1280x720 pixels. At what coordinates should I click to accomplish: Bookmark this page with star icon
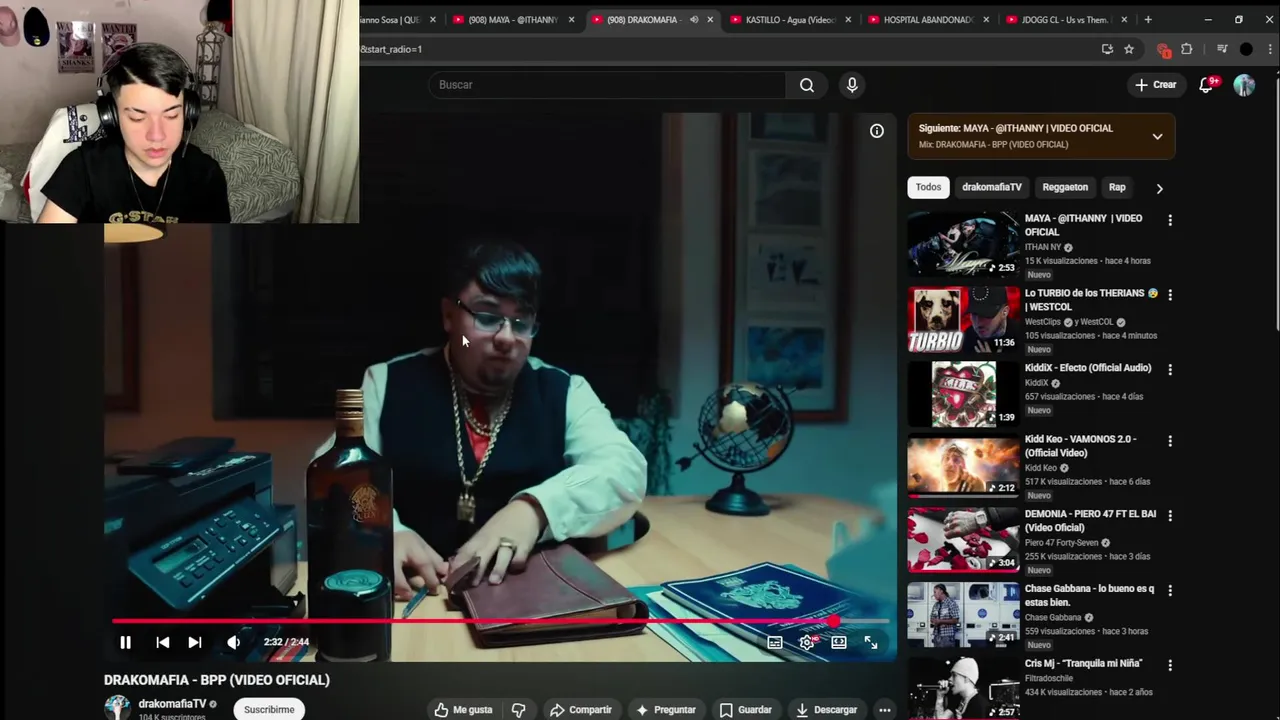pos(1129,49)
